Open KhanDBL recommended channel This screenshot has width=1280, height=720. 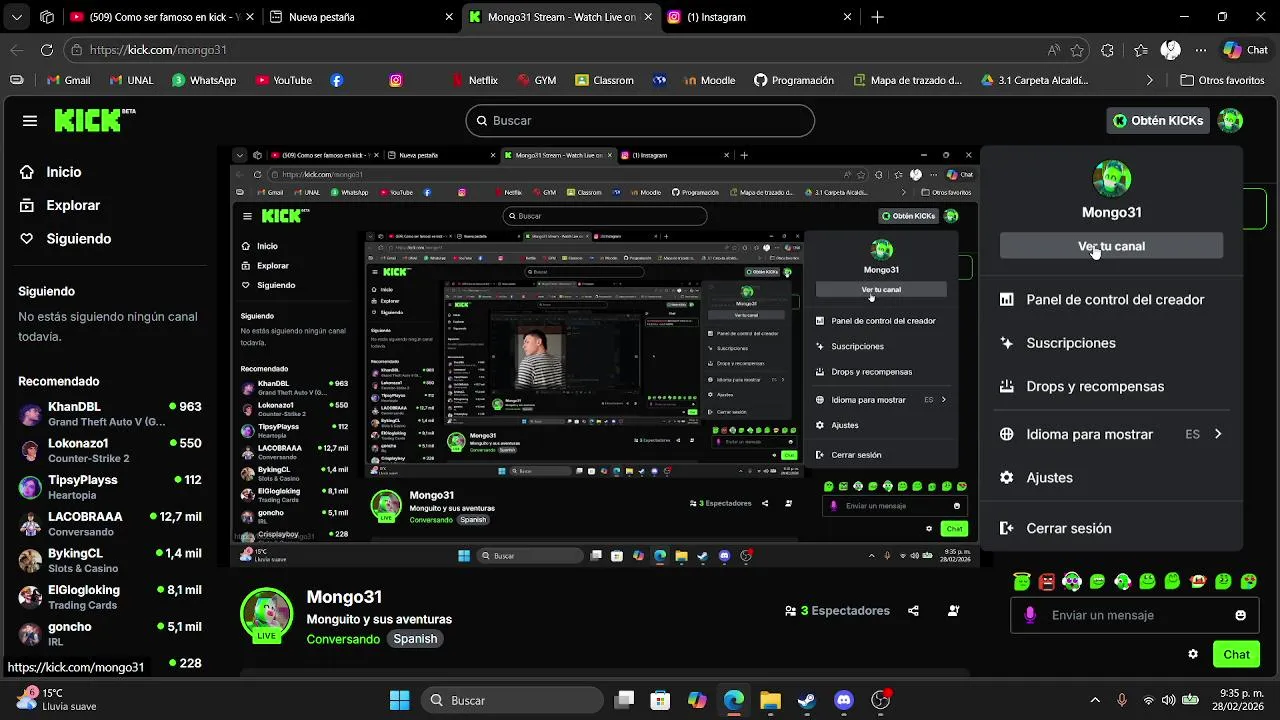[x=110, y=414]
